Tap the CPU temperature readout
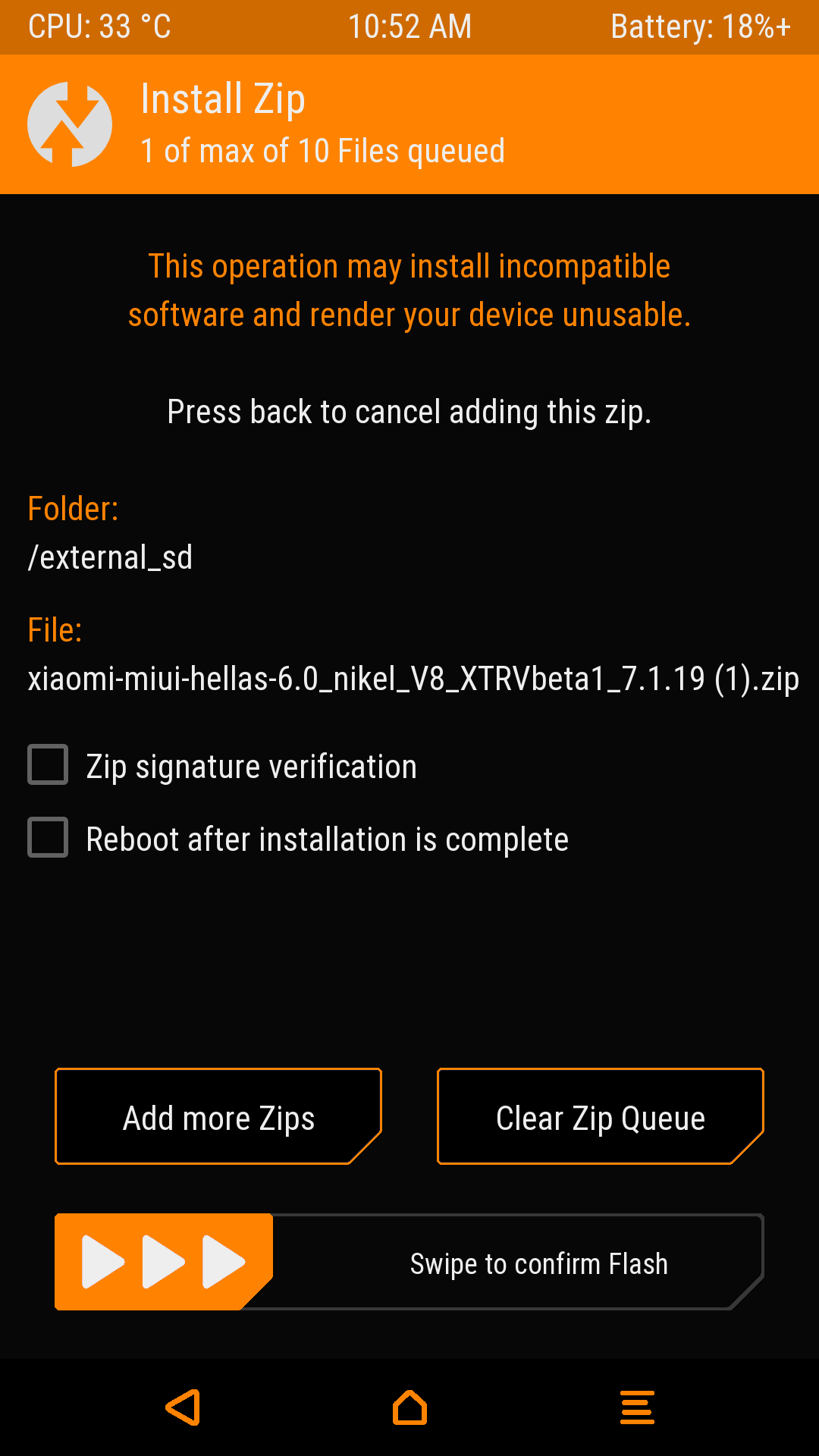 [x=99, y=27]
